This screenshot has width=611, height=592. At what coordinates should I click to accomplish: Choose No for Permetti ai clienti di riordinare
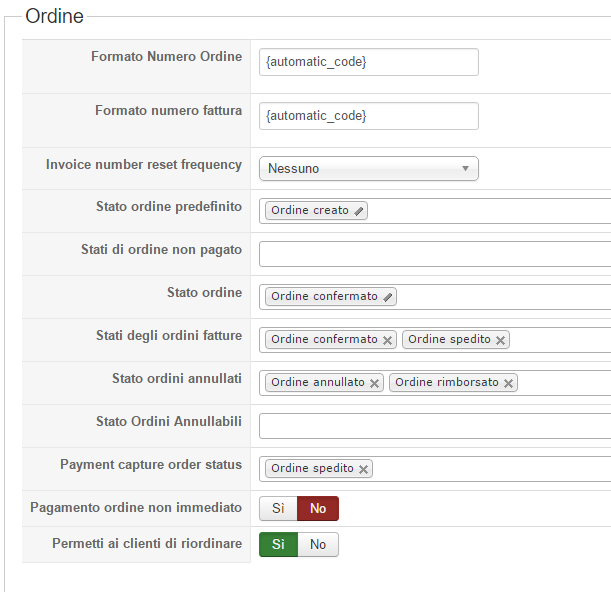pyautogui.click(x=318, y=545)
